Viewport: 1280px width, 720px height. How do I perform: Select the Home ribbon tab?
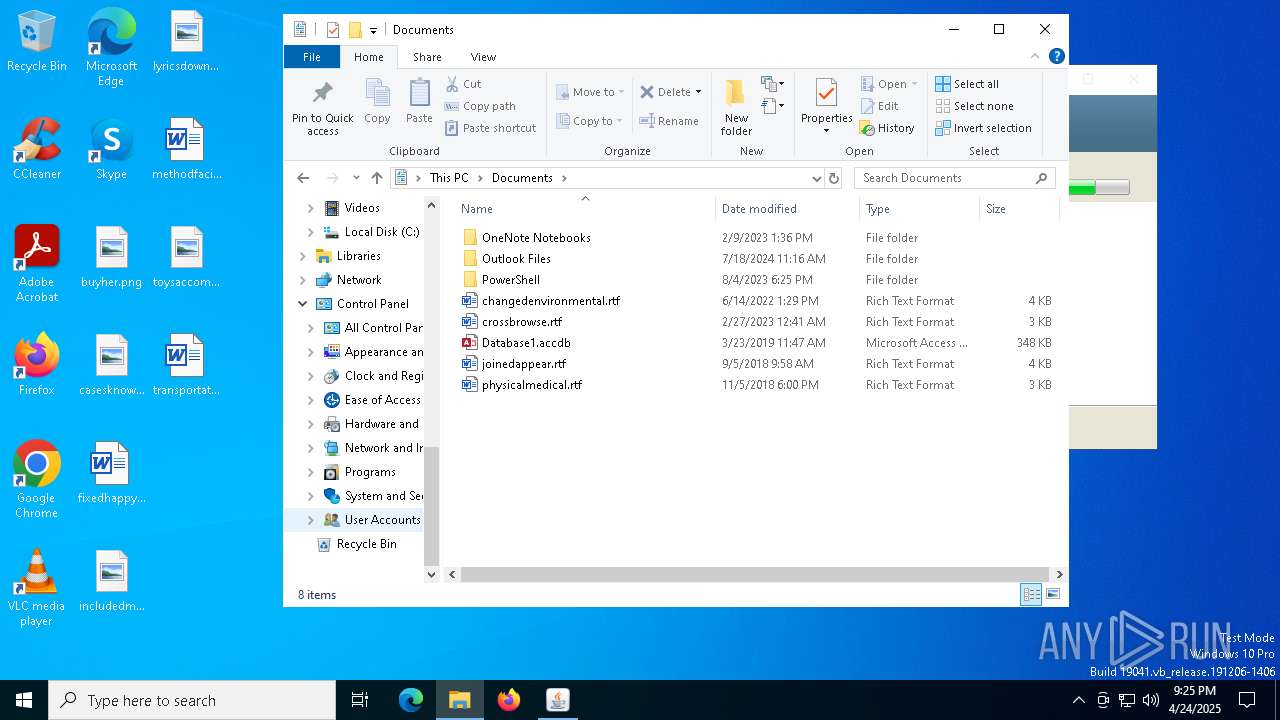pyautogui.click(x=369, y=57)
